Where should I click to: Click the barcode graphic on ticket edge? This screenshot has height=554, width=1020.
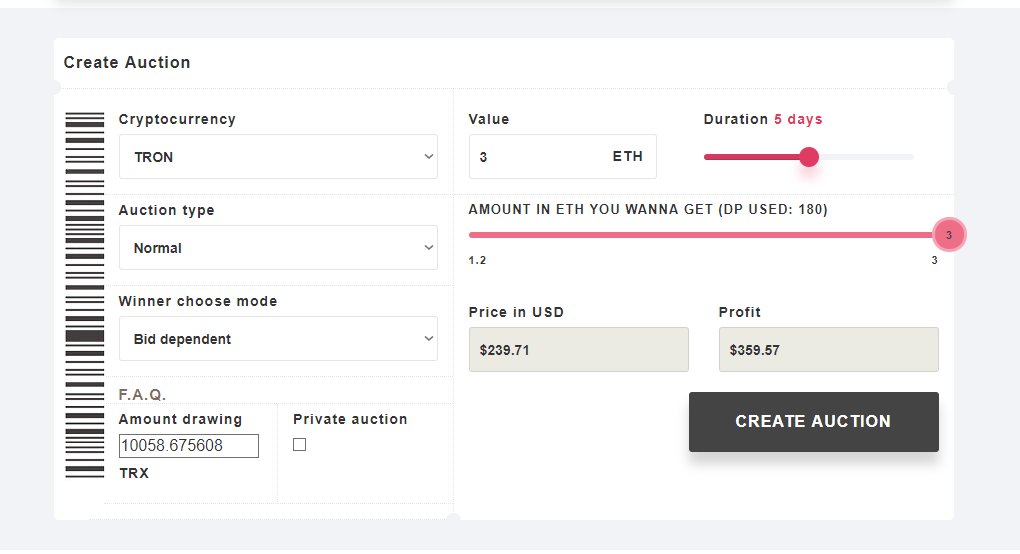pos(85,295)
